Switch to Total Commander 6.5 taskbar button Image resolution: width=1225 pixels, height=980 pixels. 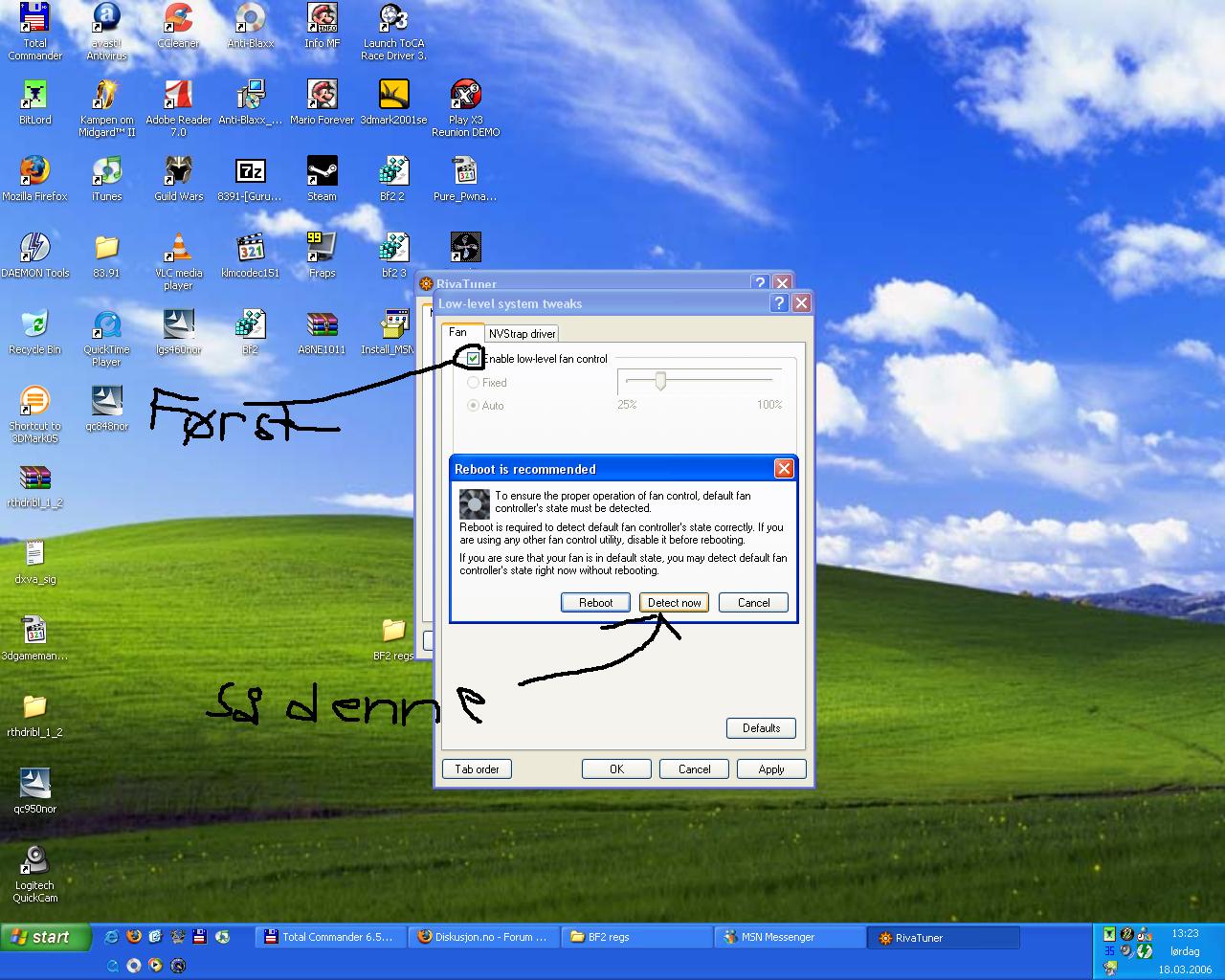click(x=331, y=938)
